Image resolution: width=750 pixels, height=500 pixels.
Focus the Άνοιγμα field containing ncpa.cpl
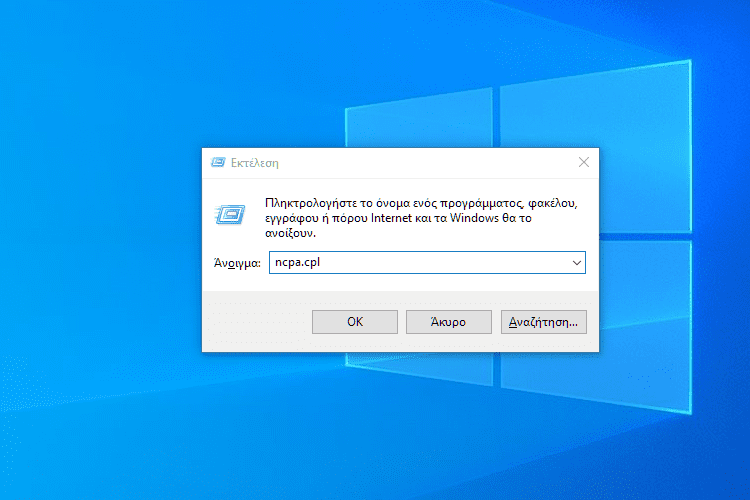pyautogui.click(x=427, y=263)
